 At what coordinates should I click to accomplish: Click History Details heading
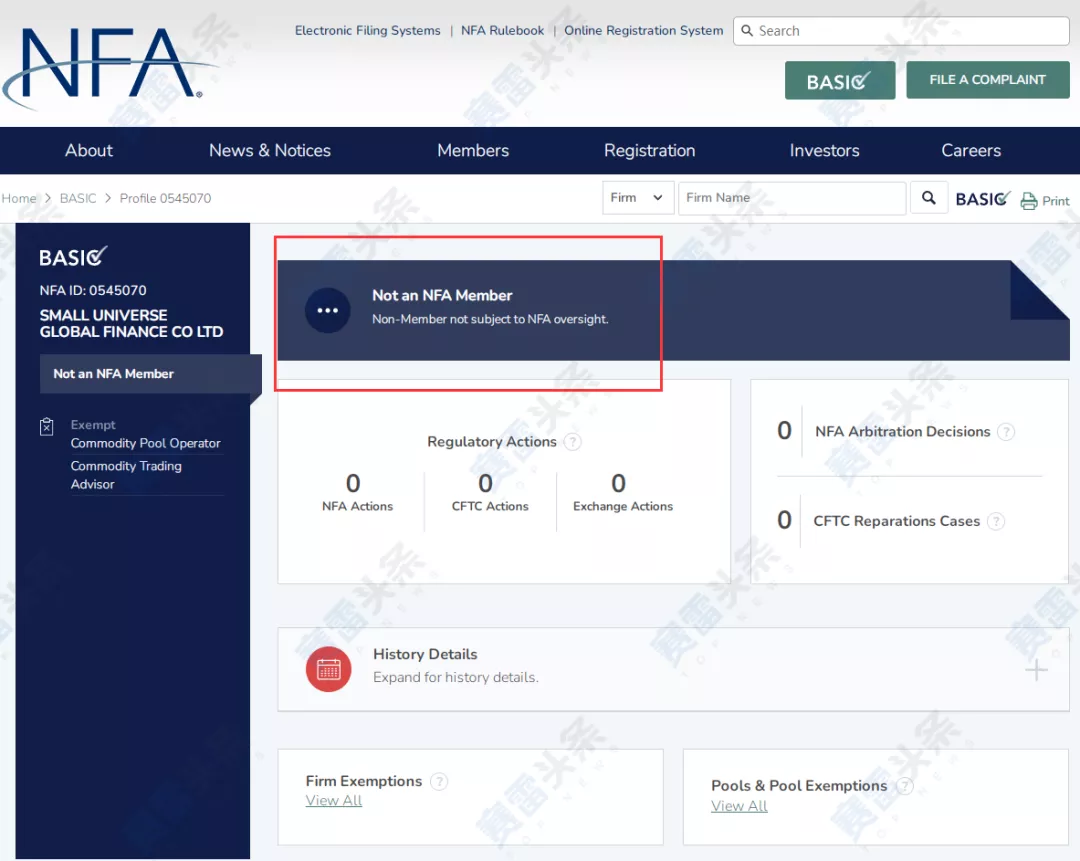pos(425,654)
